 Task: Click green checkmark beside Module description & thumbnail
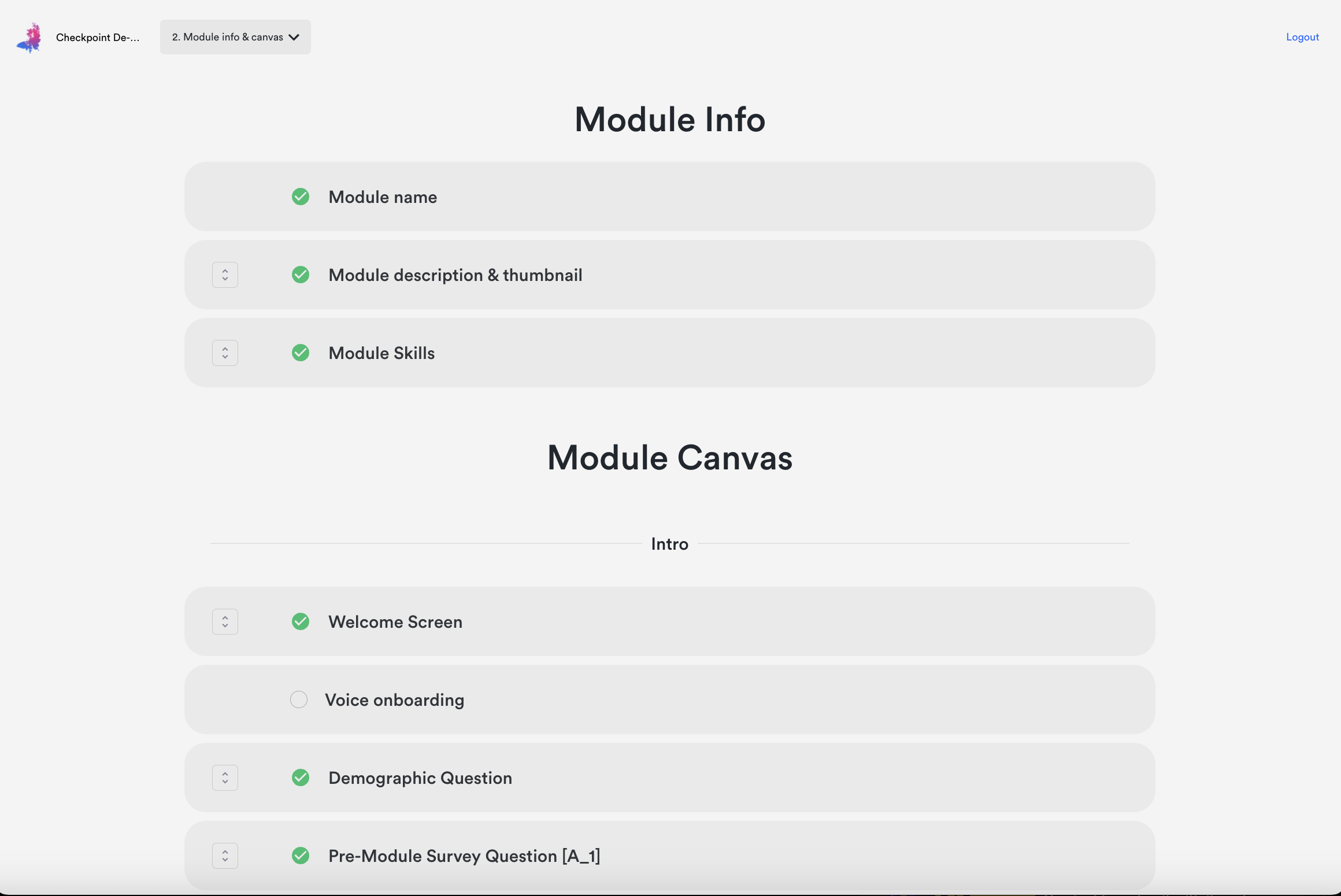(300, 275)
